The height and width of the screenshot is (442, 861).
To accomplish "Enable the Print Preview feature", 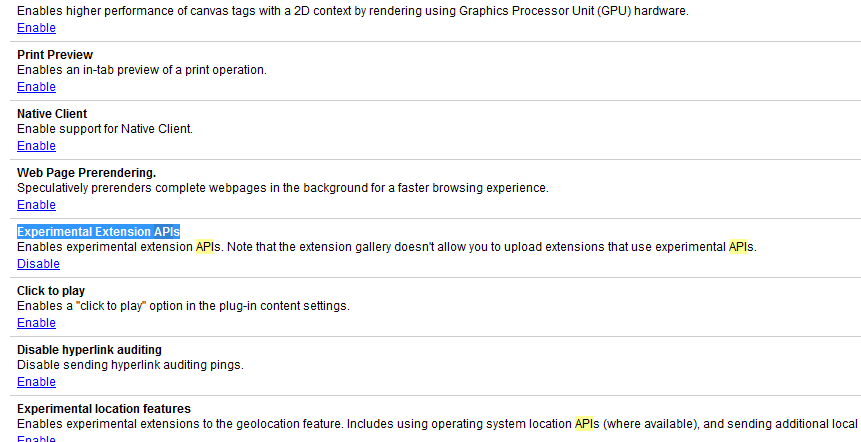I will coord(36,87).
